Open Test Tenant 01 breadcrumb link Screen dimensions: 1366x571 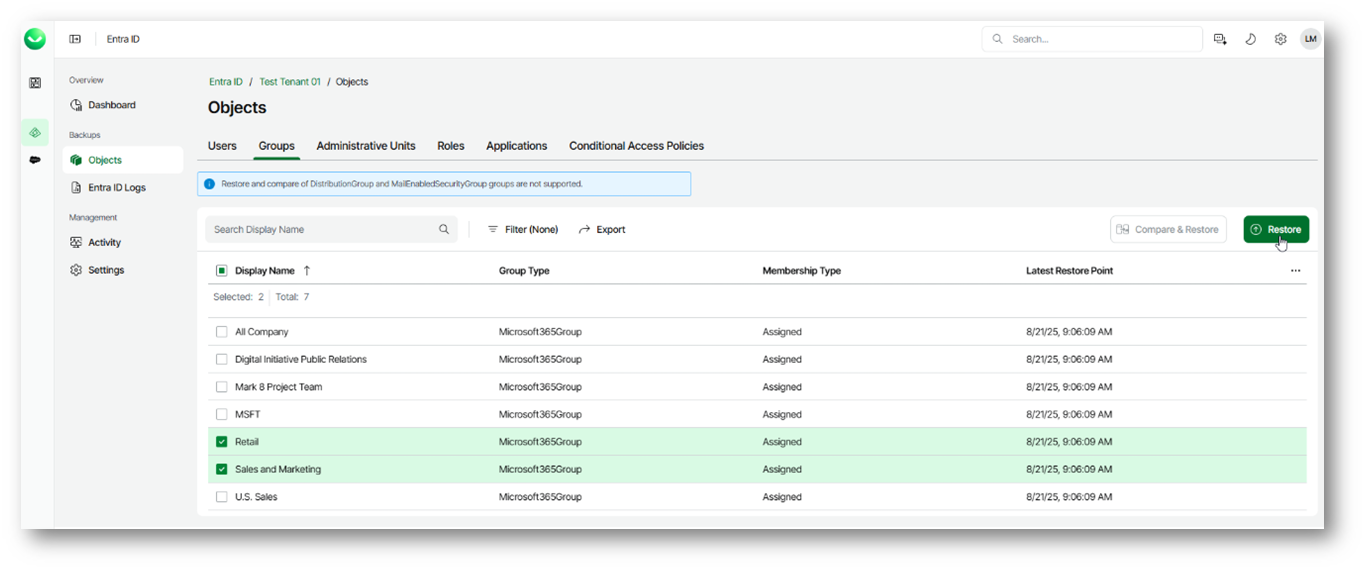coord(290,82)
